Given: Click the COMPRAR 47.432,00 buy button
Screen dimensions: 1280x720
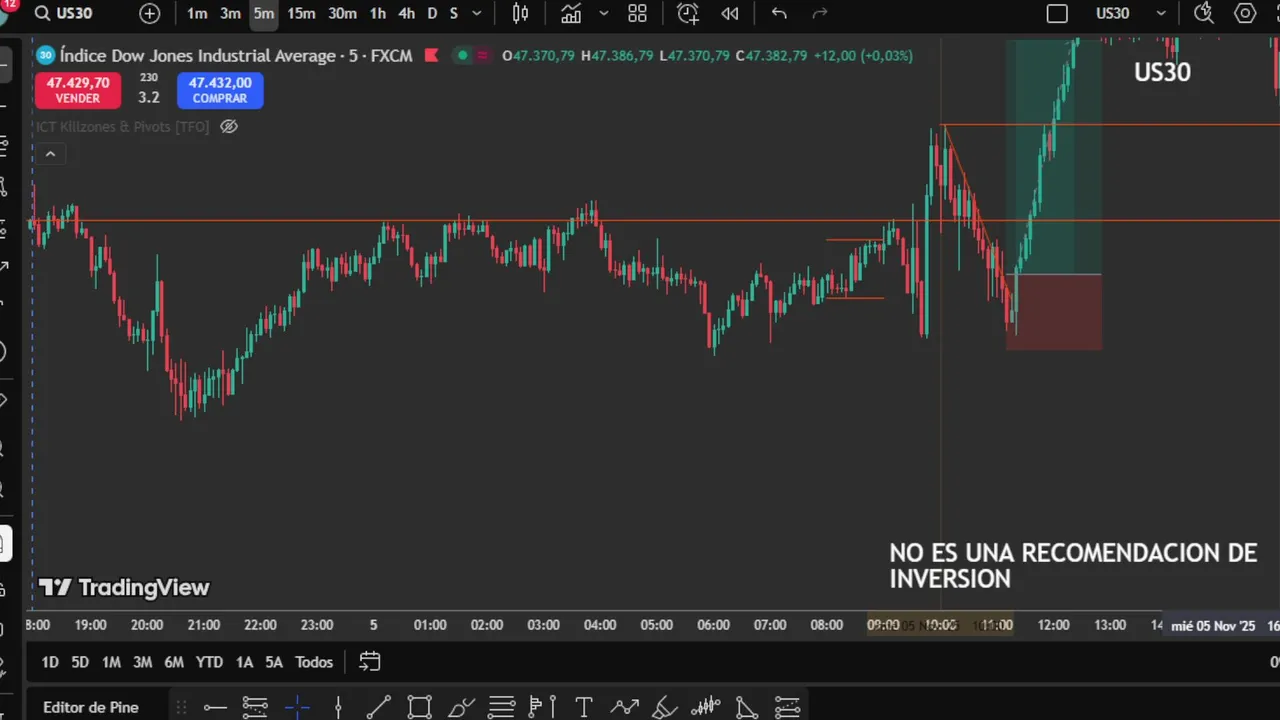Looking at the screenshot, I should [220, 90].
